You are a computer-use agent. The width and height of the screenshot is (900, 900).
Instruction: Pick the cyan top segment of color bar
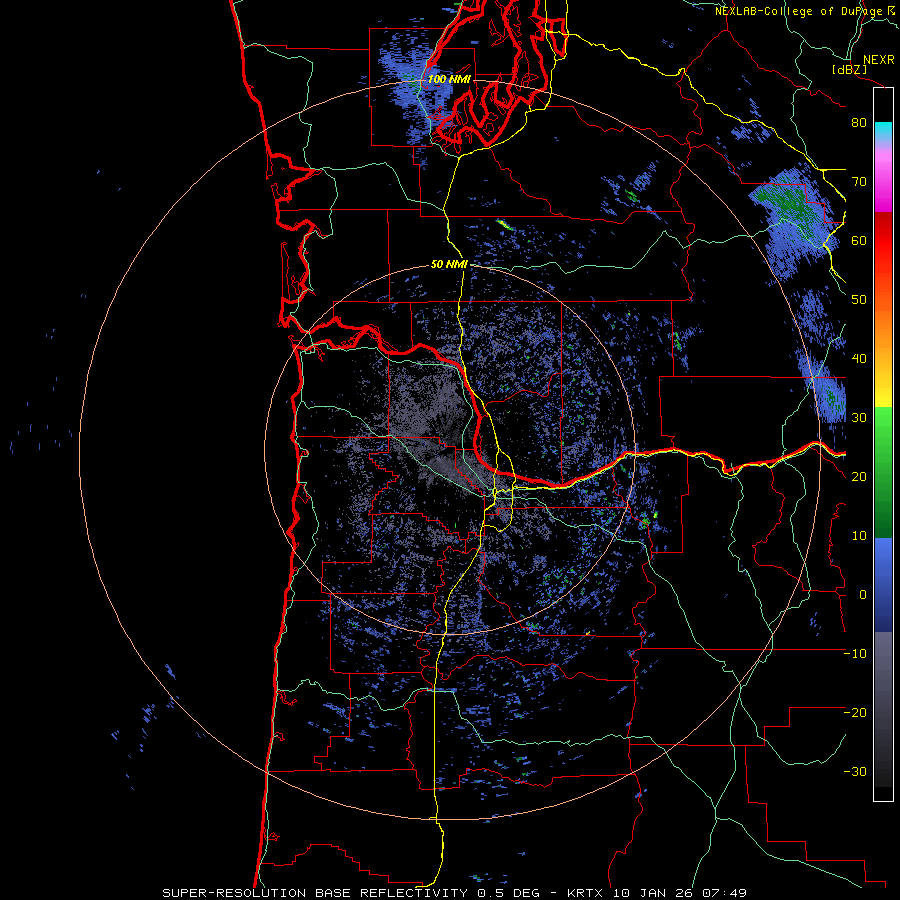[x=883, y=132]
